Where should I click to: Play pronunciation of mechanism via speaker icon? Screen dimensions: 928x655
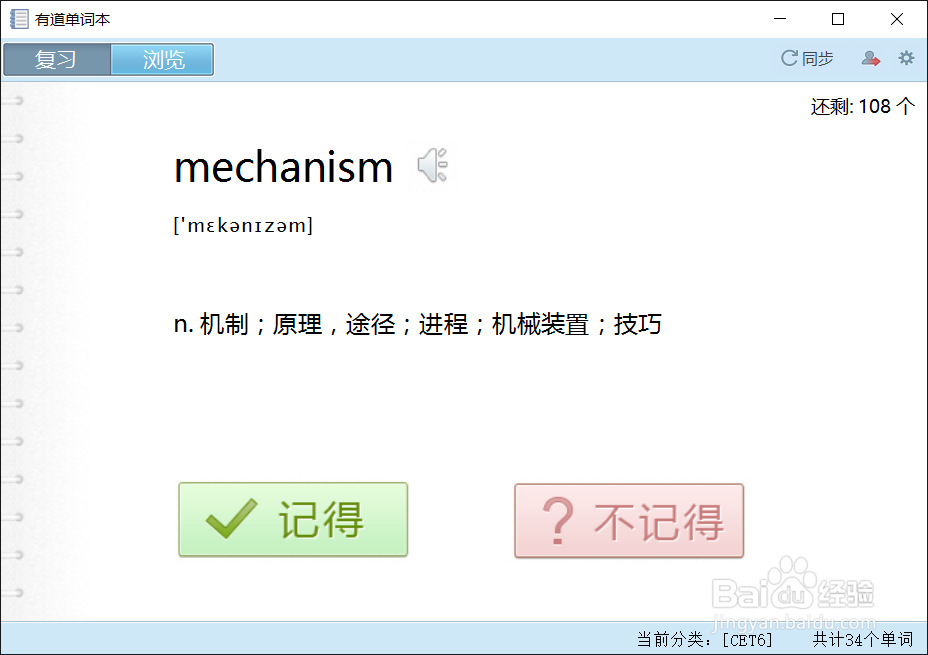(x=433, y=165)
